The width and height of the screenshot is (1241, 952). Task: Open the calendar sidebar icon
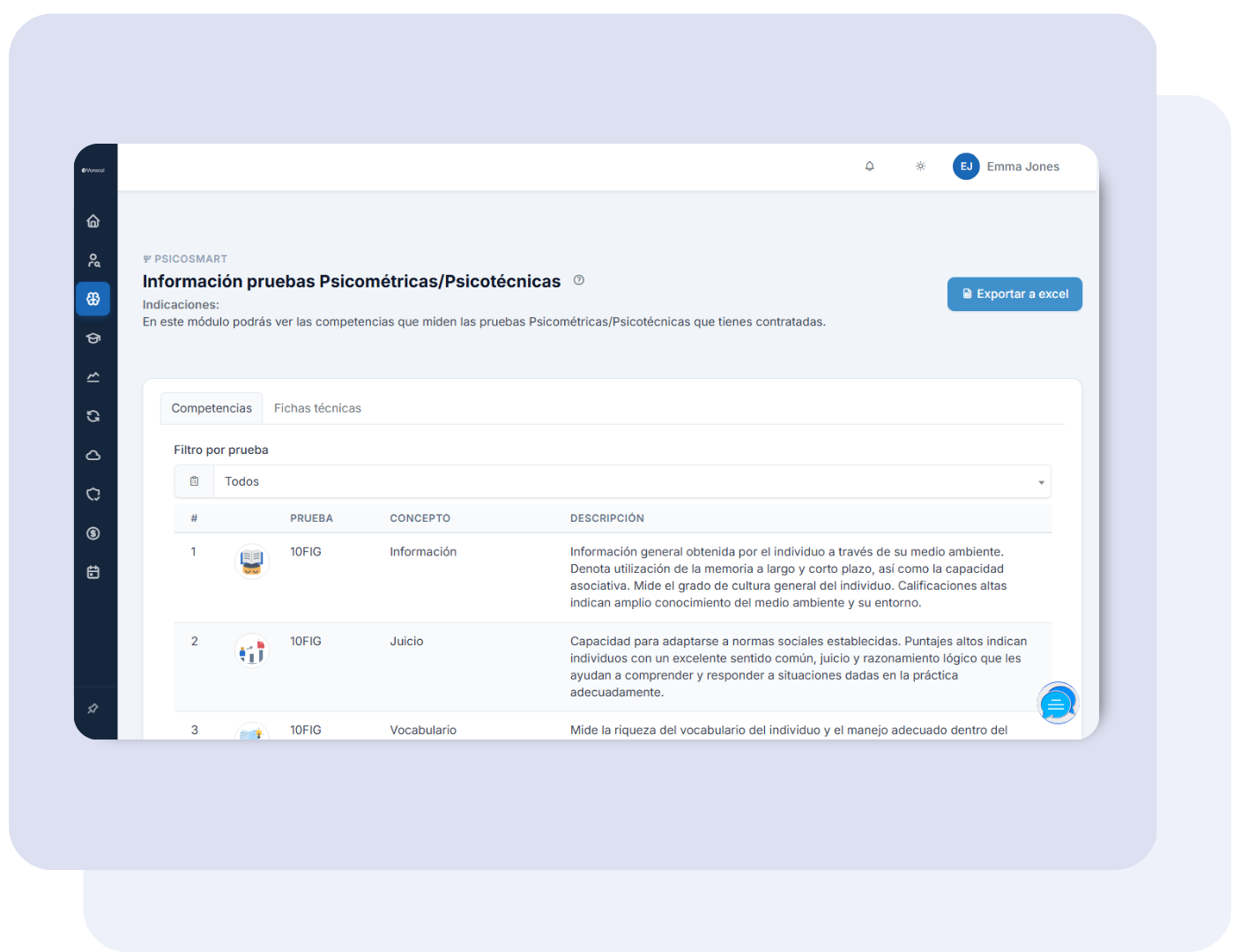click(93, 572)
